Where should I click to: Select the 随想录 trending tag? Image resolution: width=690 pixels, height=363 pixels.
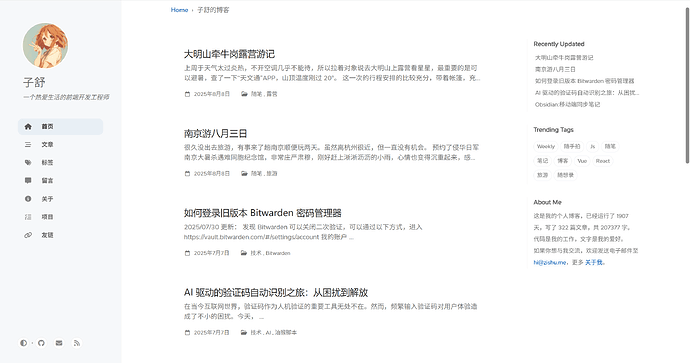click(x=565, y=175)
